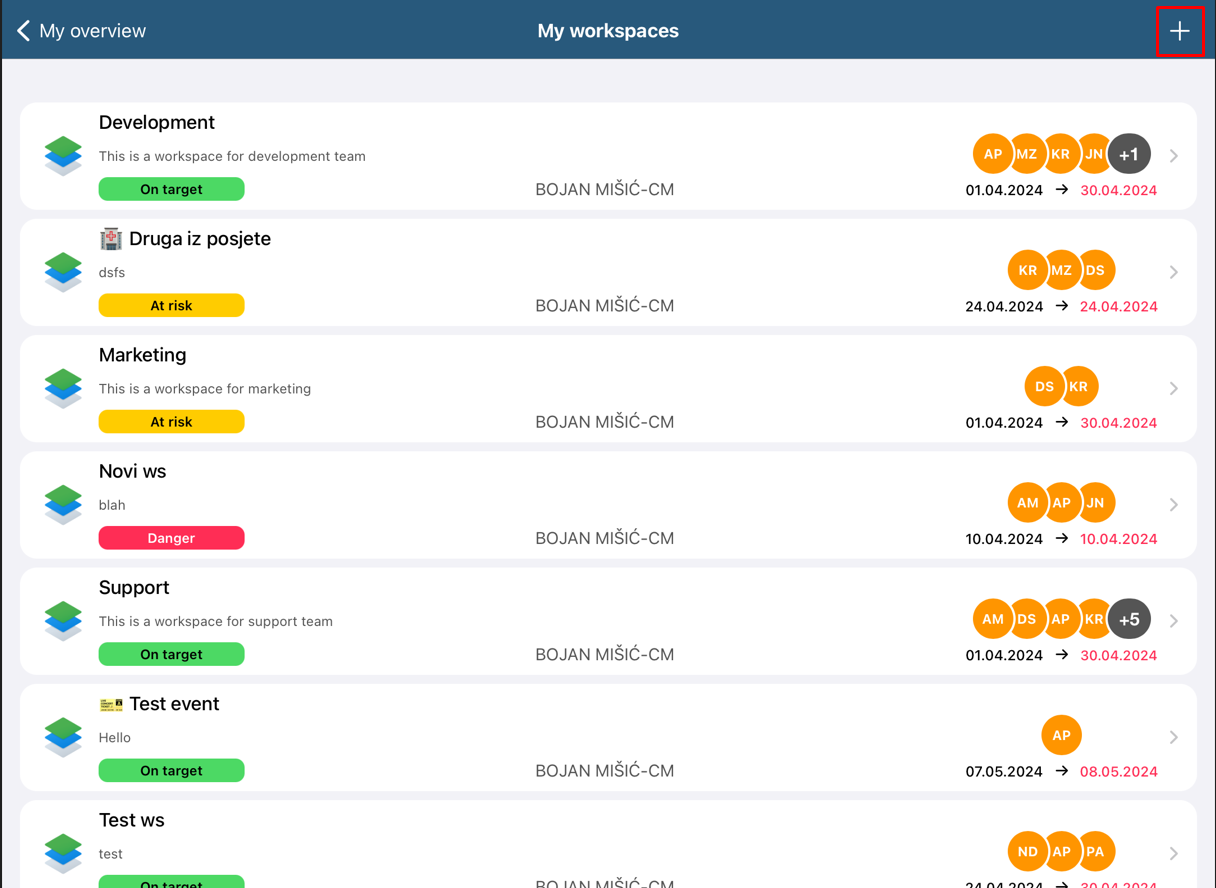Image resolution: width=1216 pixels, height=888 pixels.
Task: Open Druga iz posjete via its chevron
Action: [x=1174, y=272]
